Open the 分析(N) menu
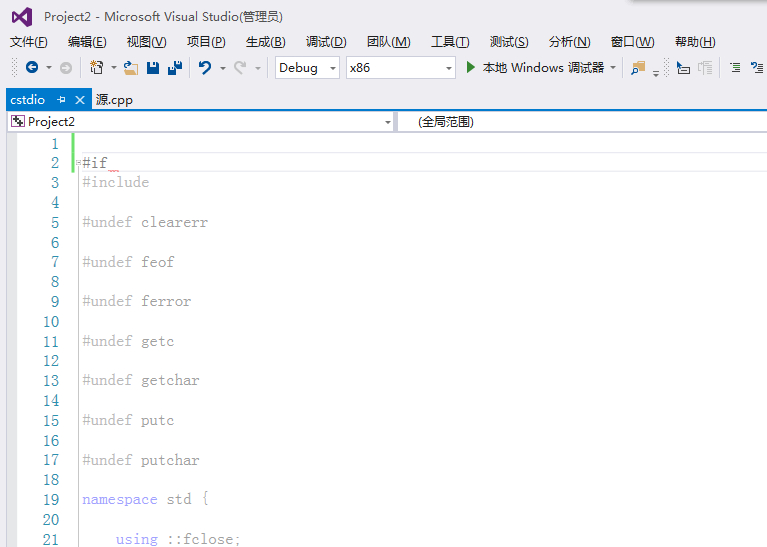Viewport: 767px width, 547px height. pos(569,42)
